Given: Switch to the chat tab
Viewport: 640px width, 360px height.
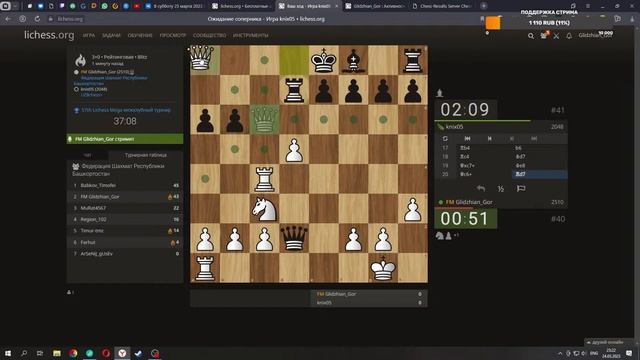Looking at the screenshot, I should point(87,155).
